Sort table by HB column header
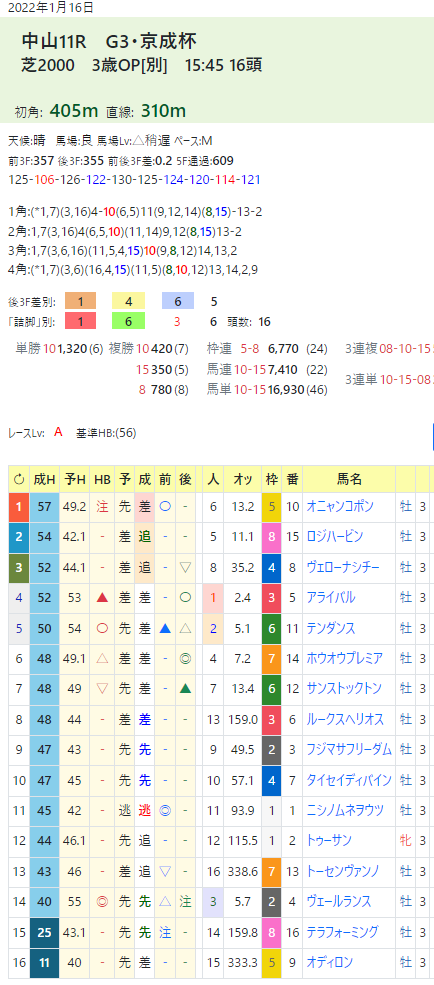Image resolution: width=434 pixels, height=985 pixels. (102, 479)
